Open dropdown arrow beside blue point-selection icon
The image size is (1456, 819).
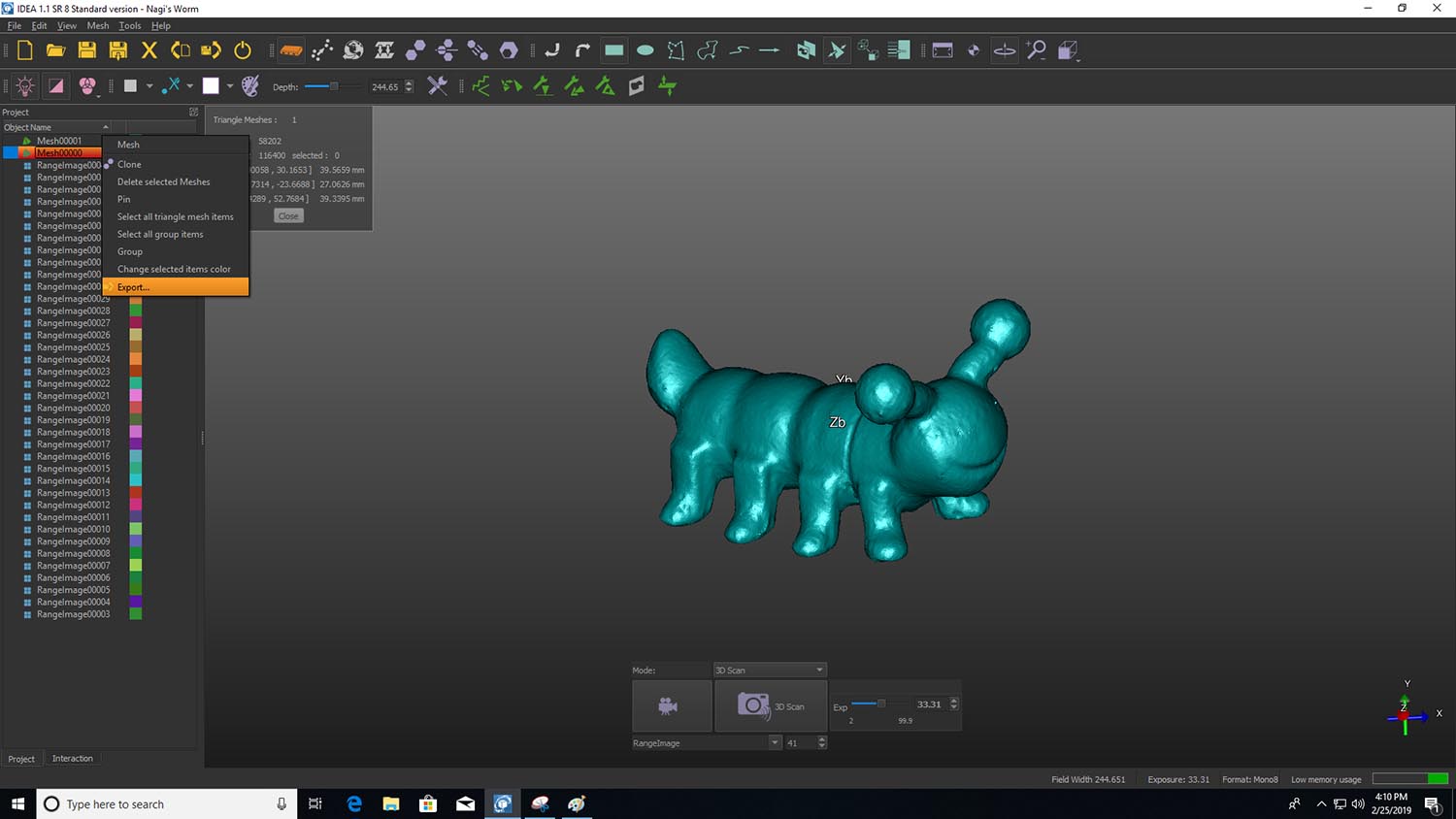click(x=190, y=86)
